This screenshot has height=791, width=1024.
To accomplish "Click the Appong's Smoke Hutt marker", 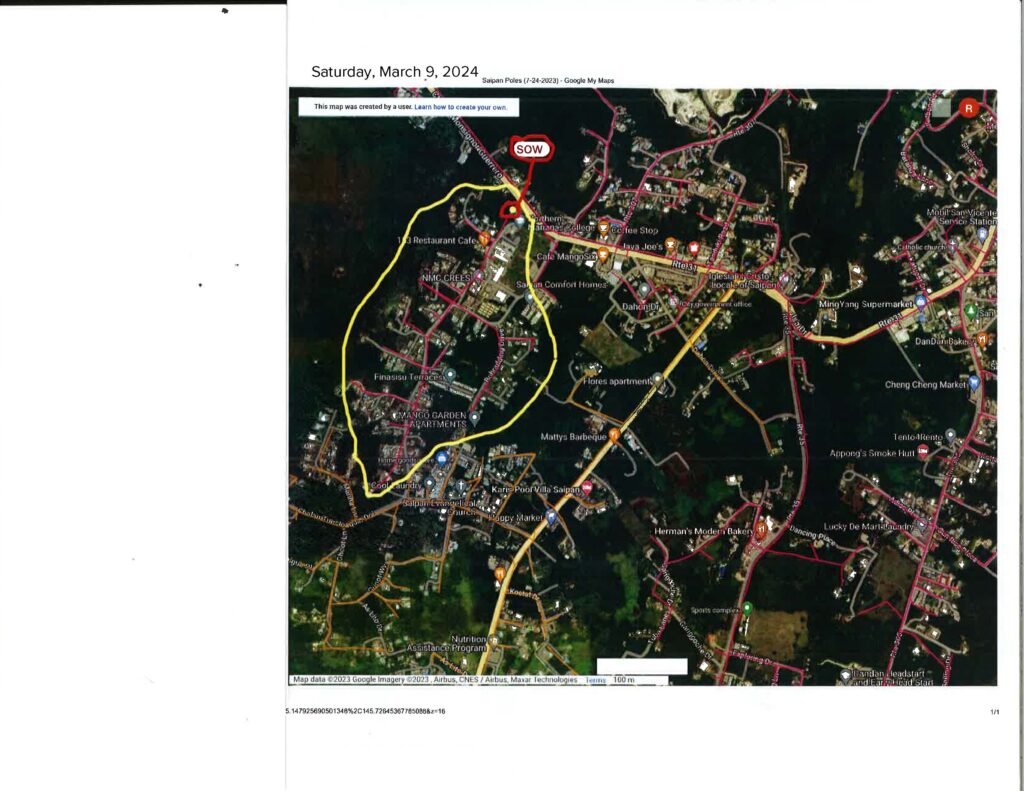I will coord(922,452).
